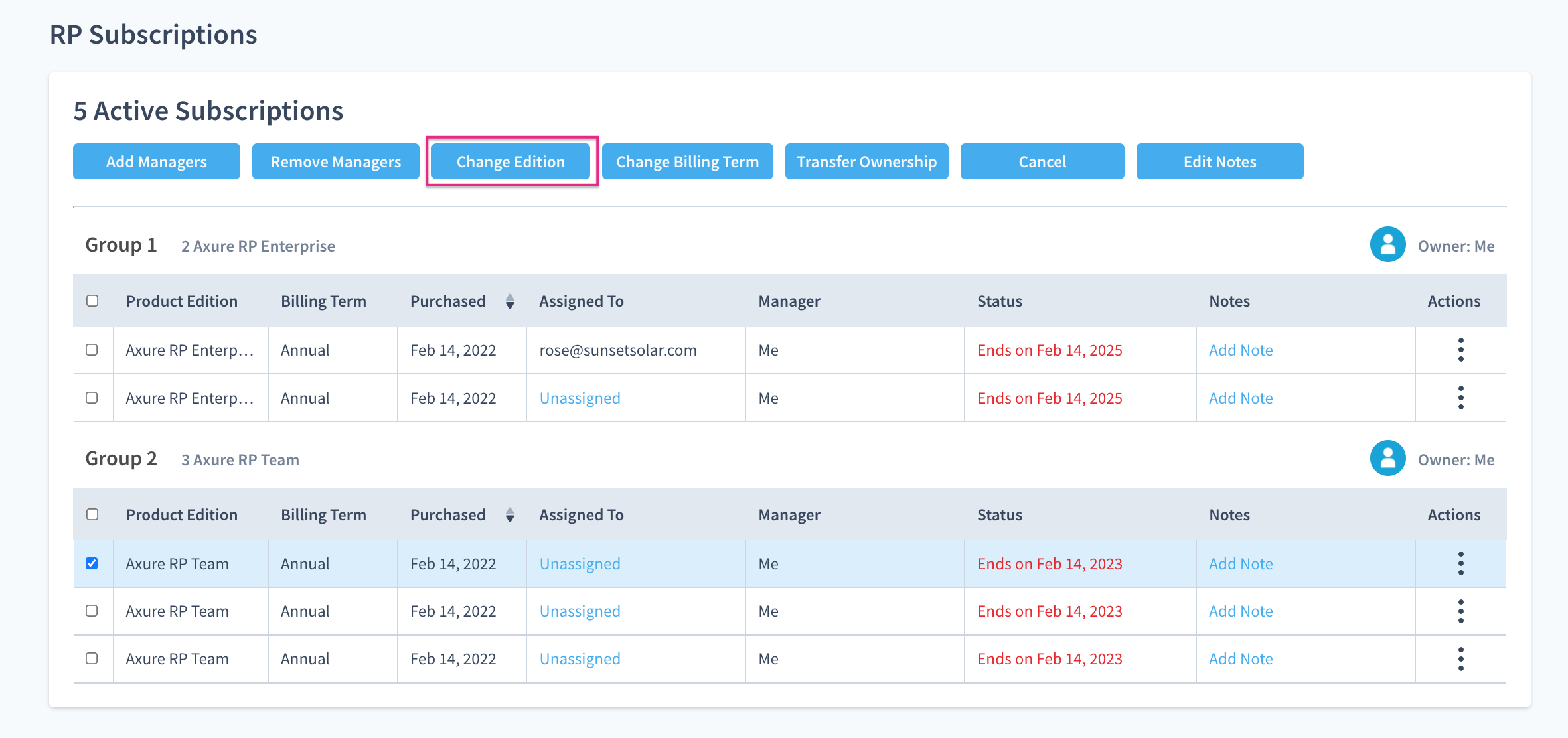
Task: Open actions menu for rose@sunsetsolar.com subscription
Action: pos(1460,350)
